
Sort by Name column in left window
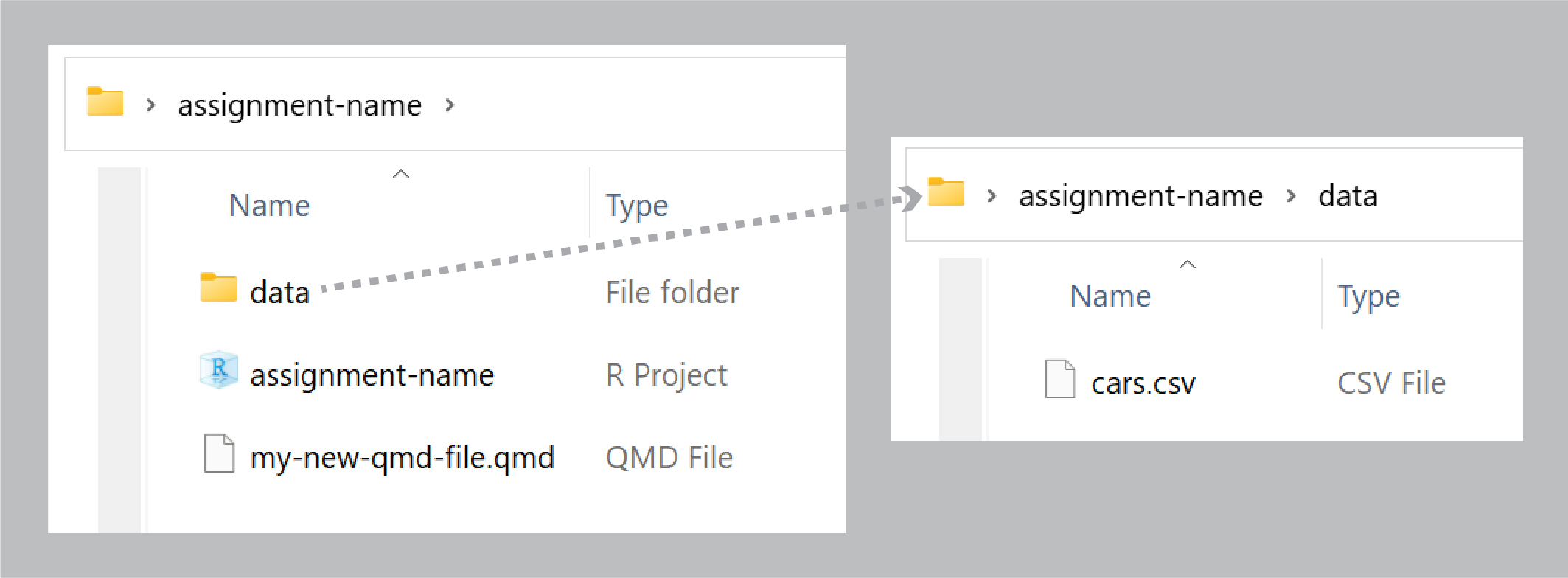click(269, 206)
